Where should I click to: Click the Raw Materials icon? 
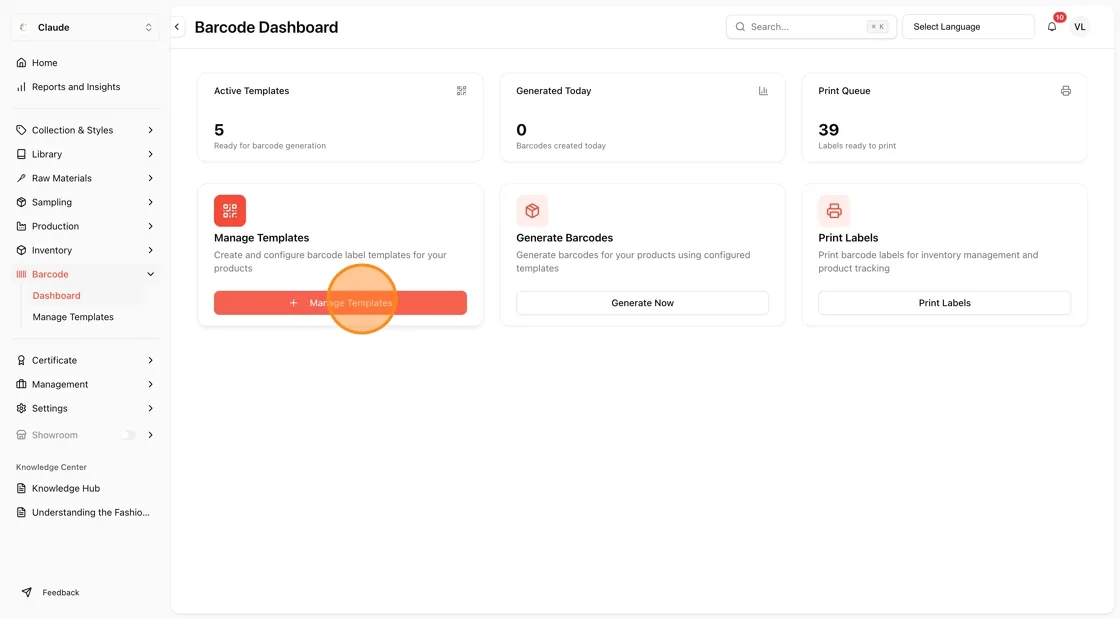(x=21, y=178)
